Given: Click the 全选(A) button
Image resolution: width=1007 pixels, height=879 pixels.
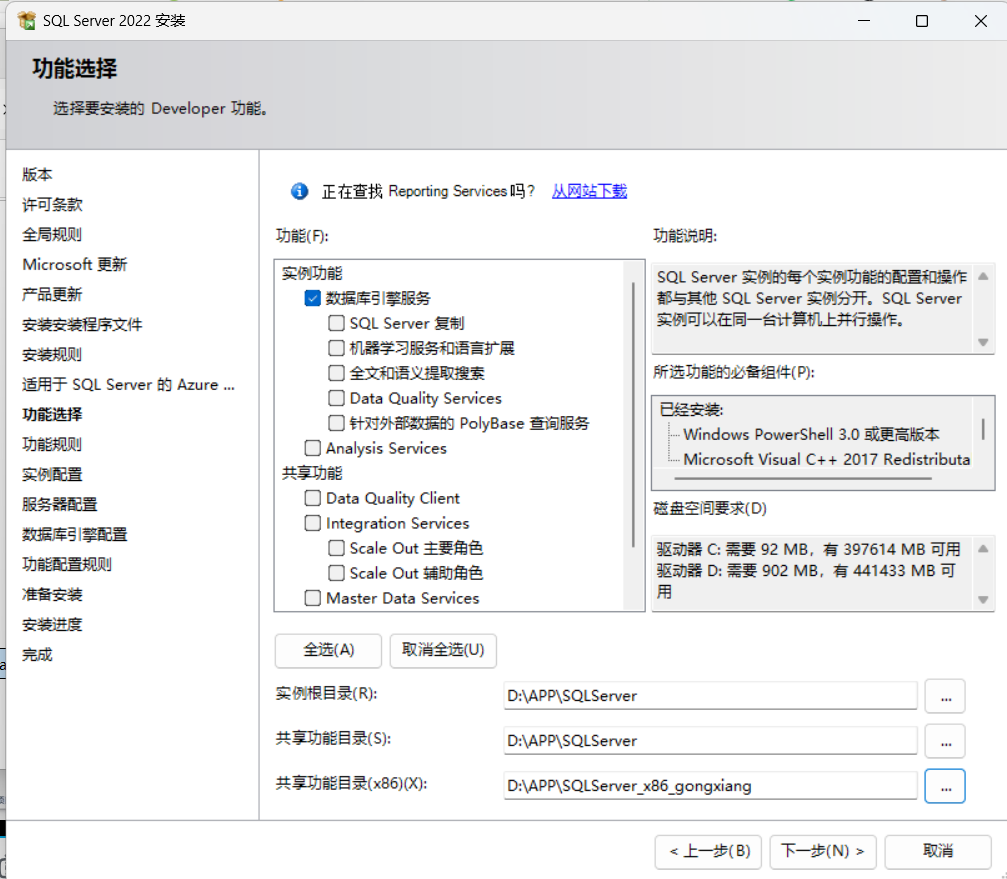Looking at the screenshot, I should click(328, 650).
